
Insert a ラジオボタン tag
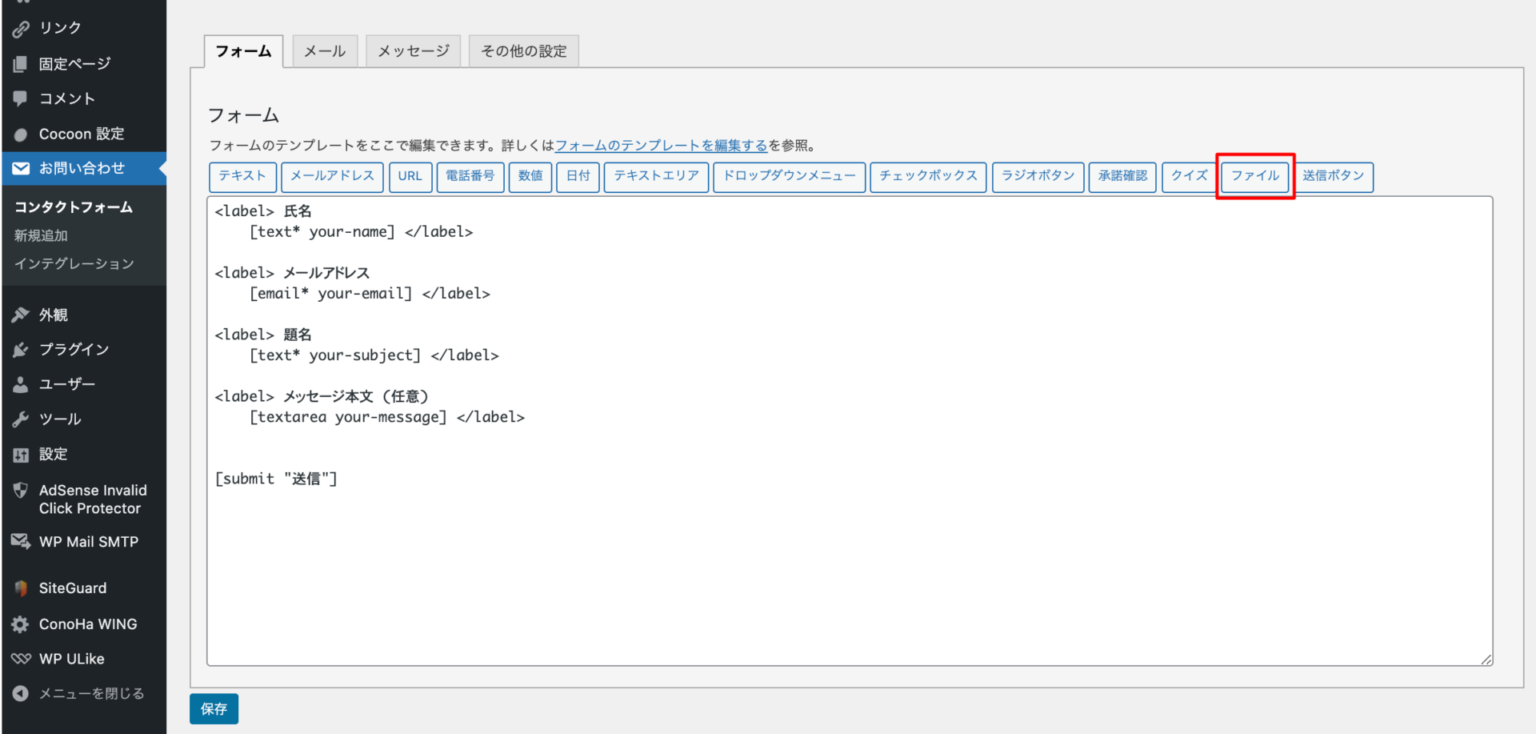(x=1038, y=176)
